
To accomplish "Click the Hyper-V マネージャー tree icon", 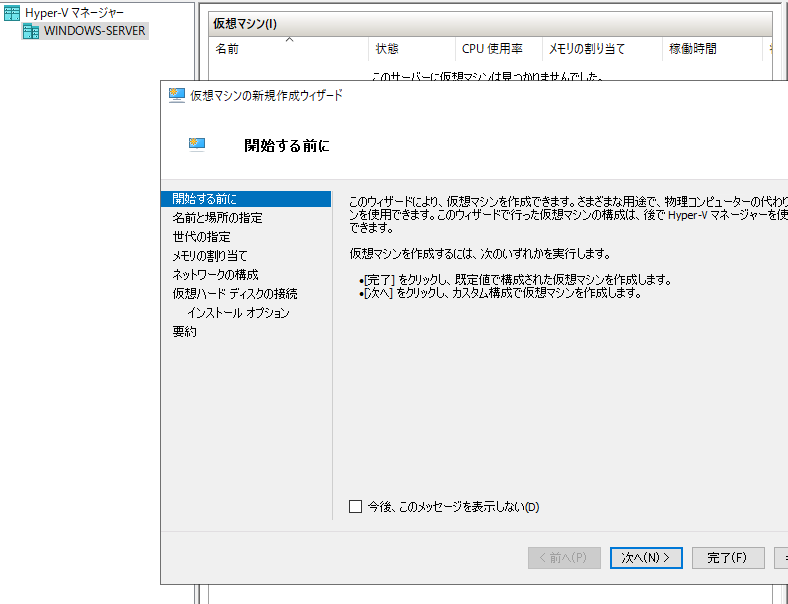I will coord(12,13).
